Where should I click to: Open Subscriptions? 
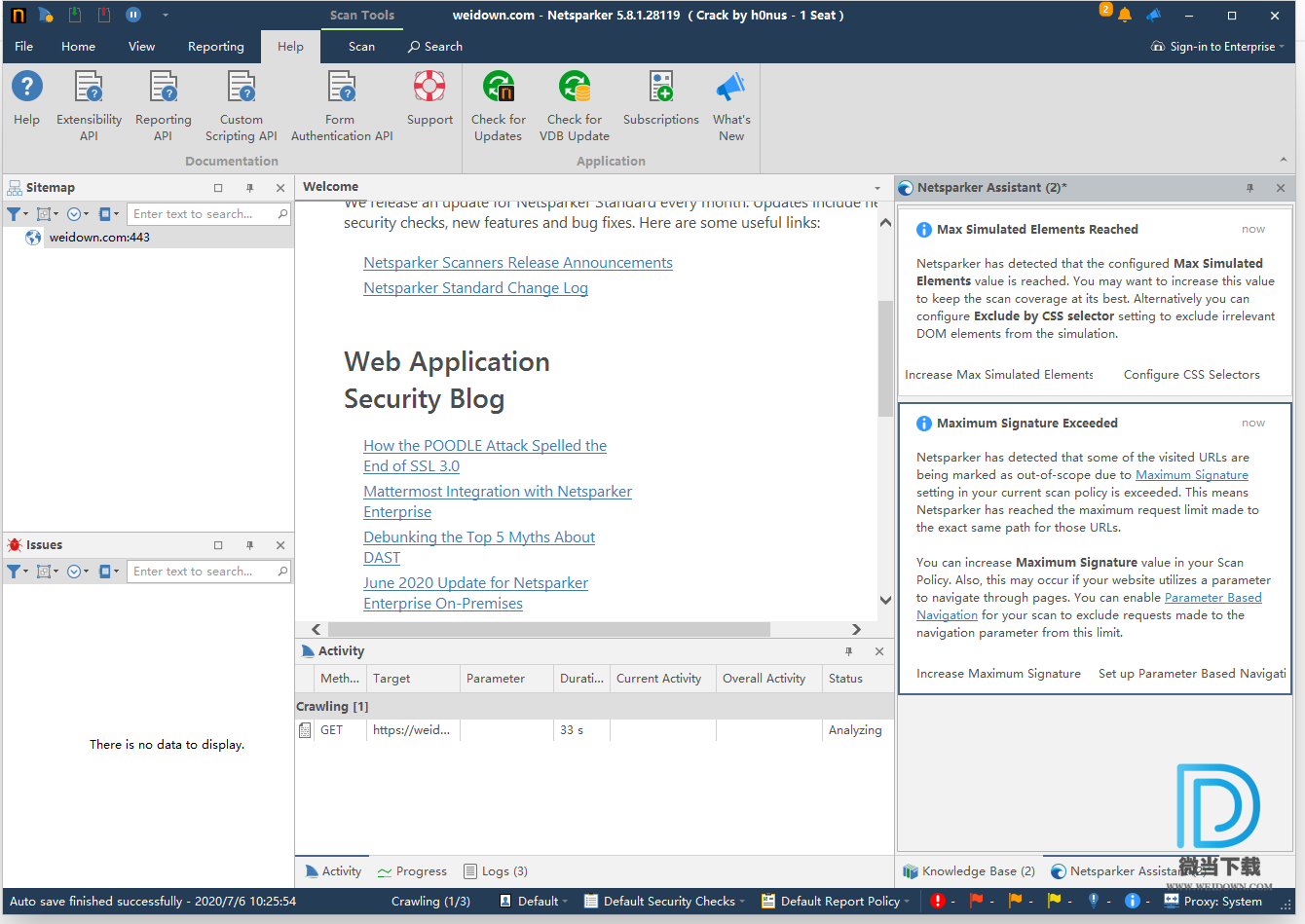click(x=661, y=99)
